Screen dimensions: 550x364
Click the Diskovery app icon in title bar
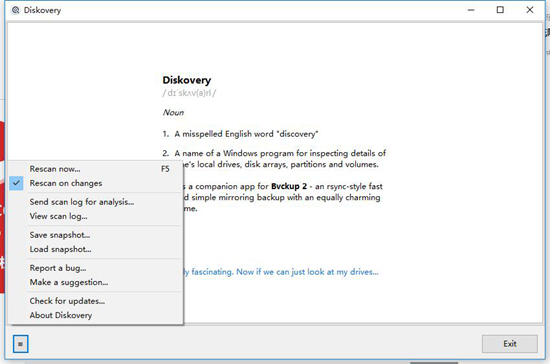pos(15,10)
